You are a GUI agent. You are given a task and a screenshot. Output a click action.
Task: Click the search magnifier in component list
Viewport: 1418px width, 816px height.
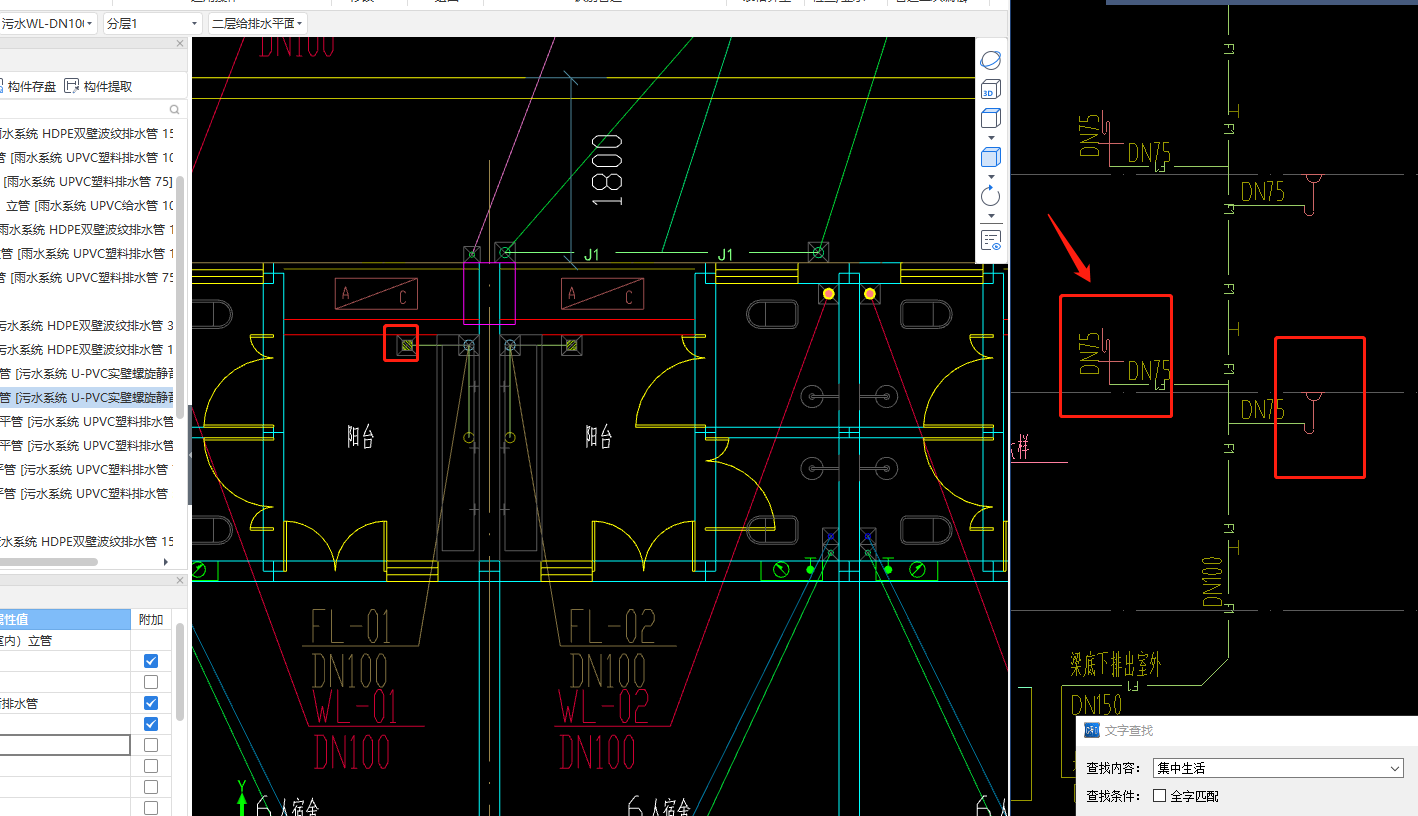(x=174, y=110)
